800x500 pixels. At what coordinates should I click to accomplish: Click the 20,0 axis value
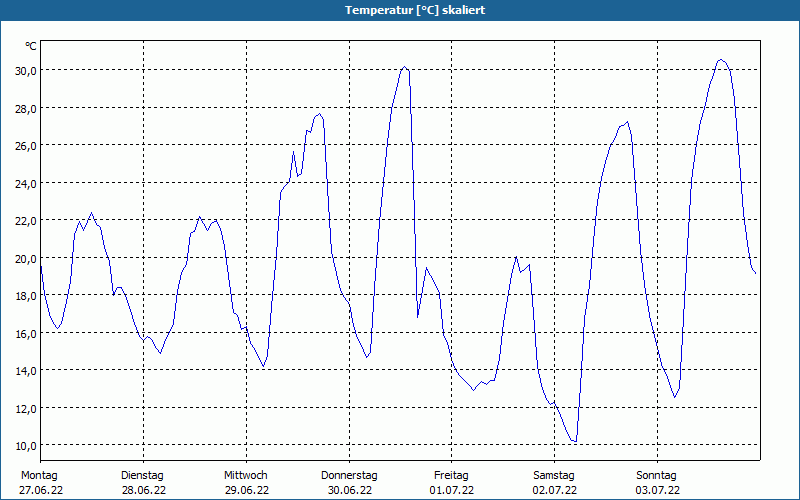click(26, 258)
